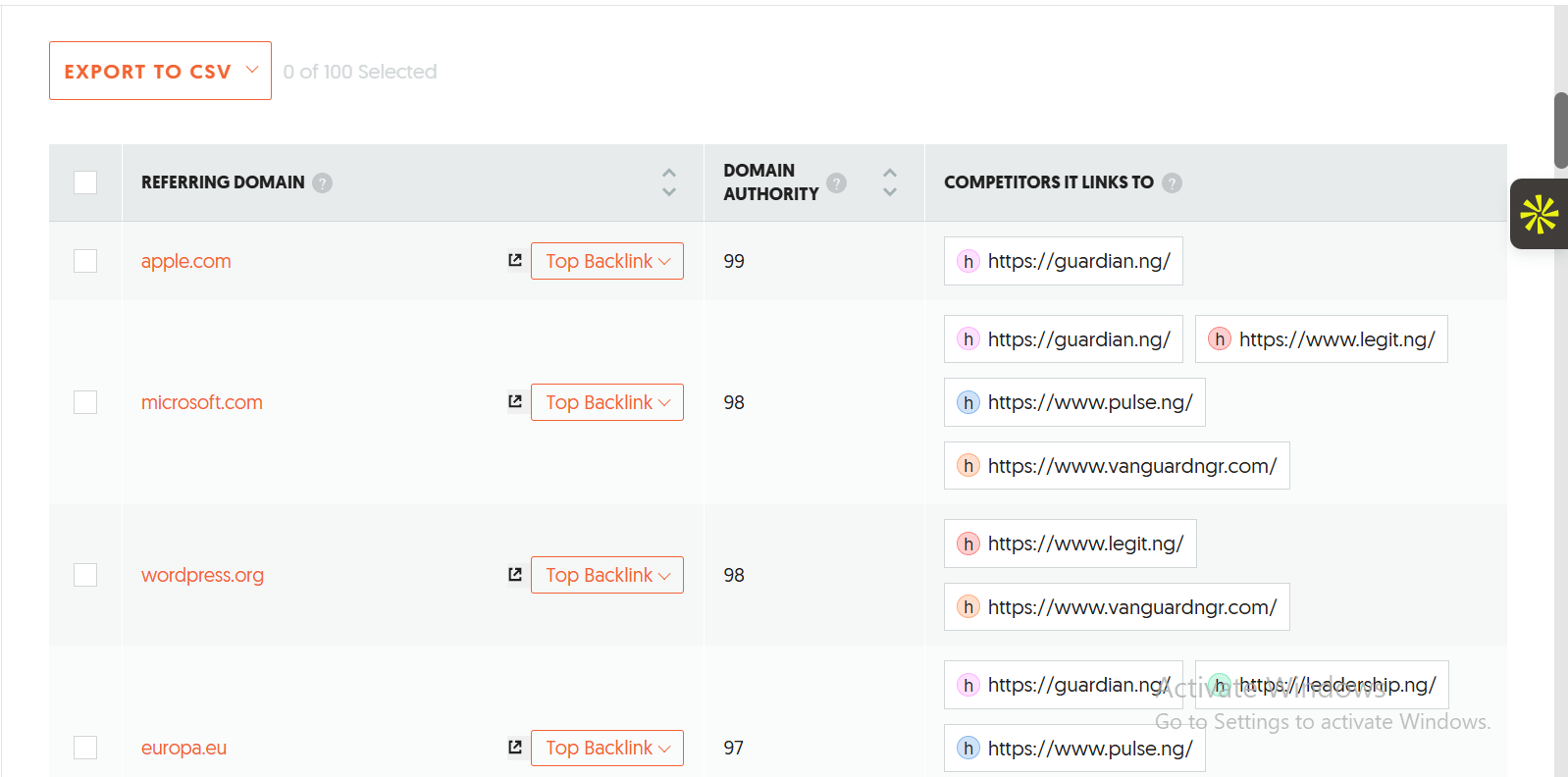Select the wordpress.org row checkbox
1568x777 pixels.
tap(85, 575)
